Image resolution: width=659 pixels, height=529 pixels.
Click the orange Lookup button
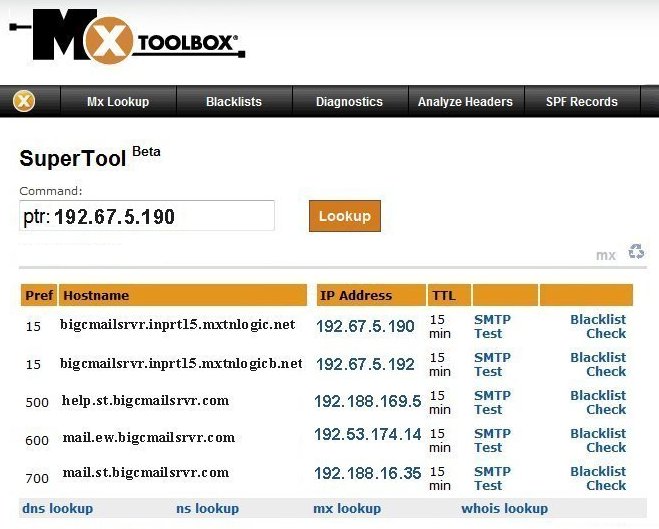click(x=345, y=216)
